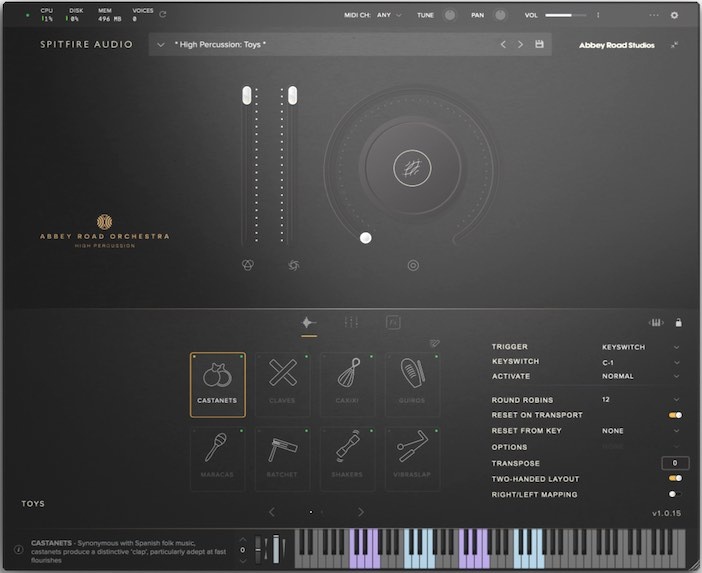This screenshot has width=702, height=573.
Task: Open the Activate Normal dropdown
Action: (x=641, y=376)
